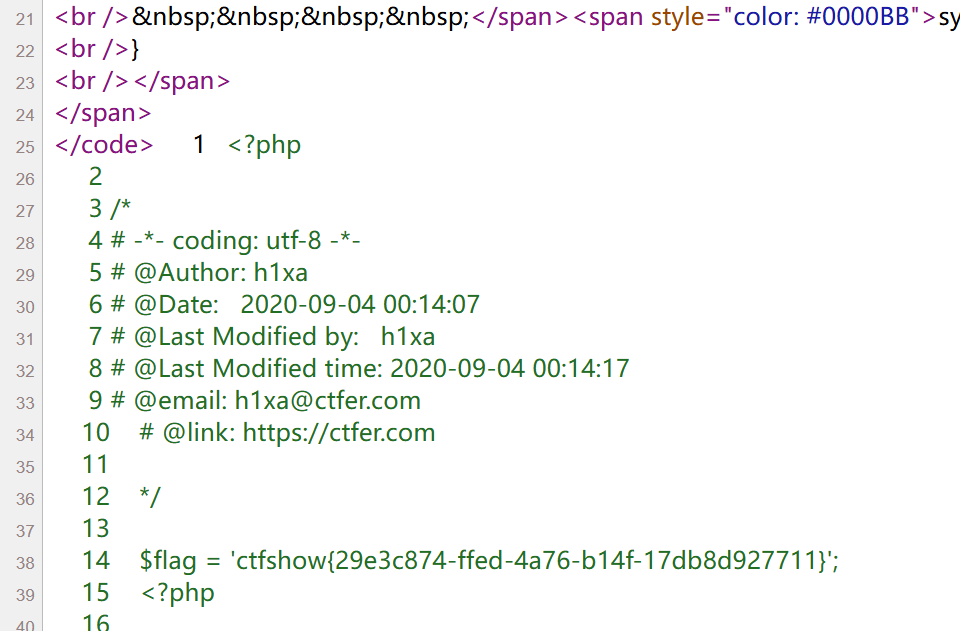Click the coding: utf-8 comment

[247, 241]
